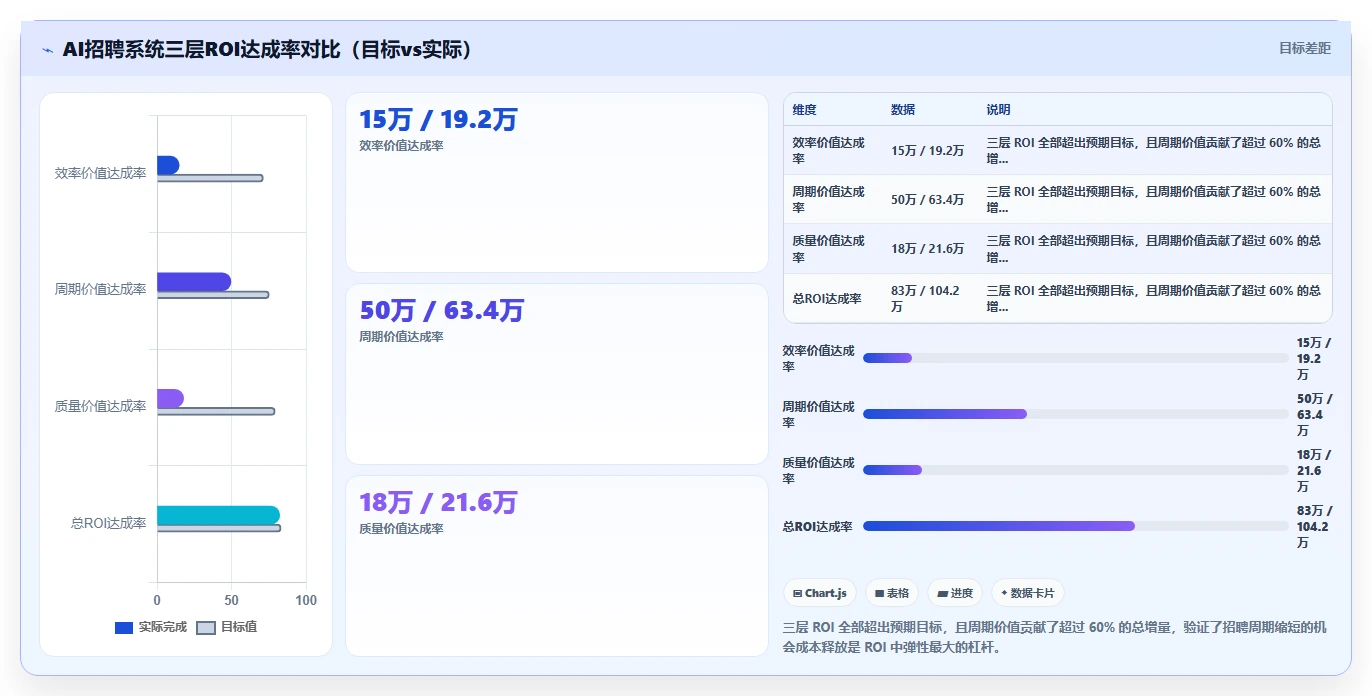Click the indigo 周期价值达成率 actual bar
This screenshot has width=1372, height=696.
click(x=194, y=282)
